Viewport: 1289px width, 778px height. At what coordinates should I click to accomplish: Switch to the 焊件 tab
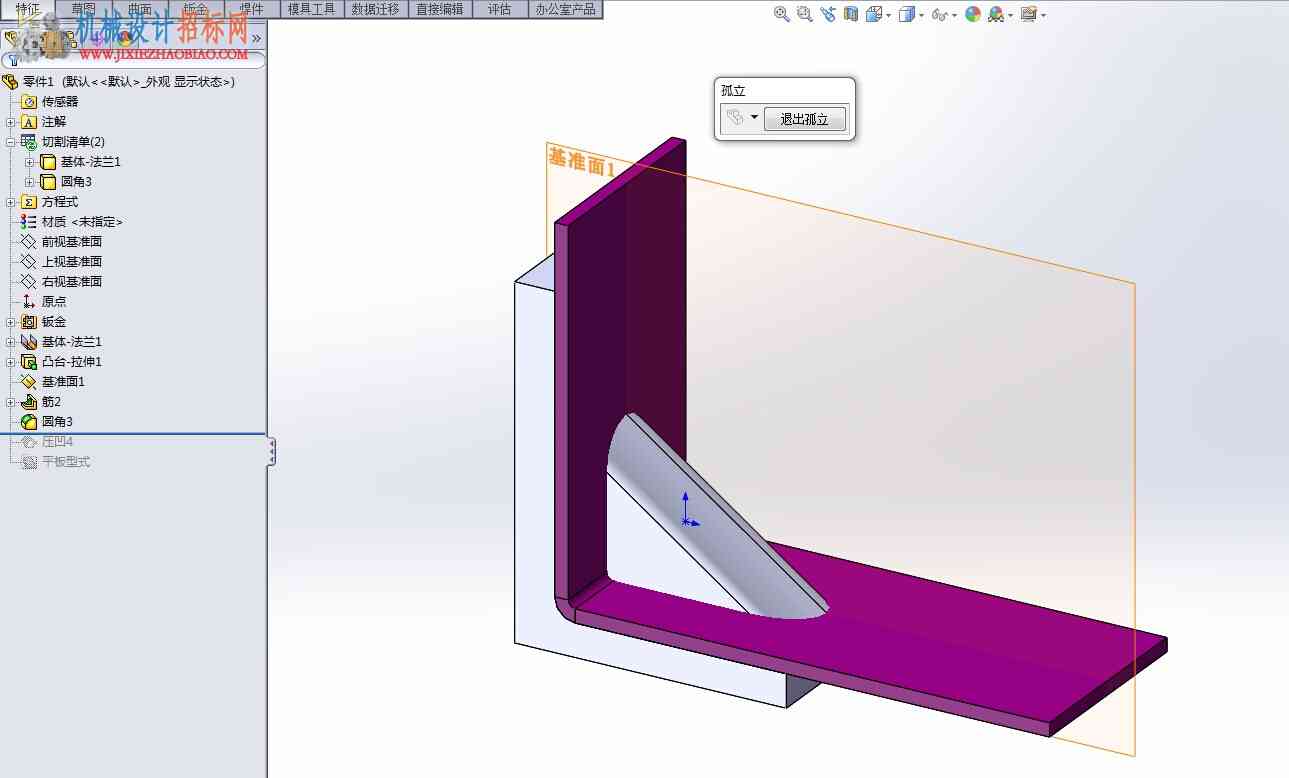click(252, 9)
